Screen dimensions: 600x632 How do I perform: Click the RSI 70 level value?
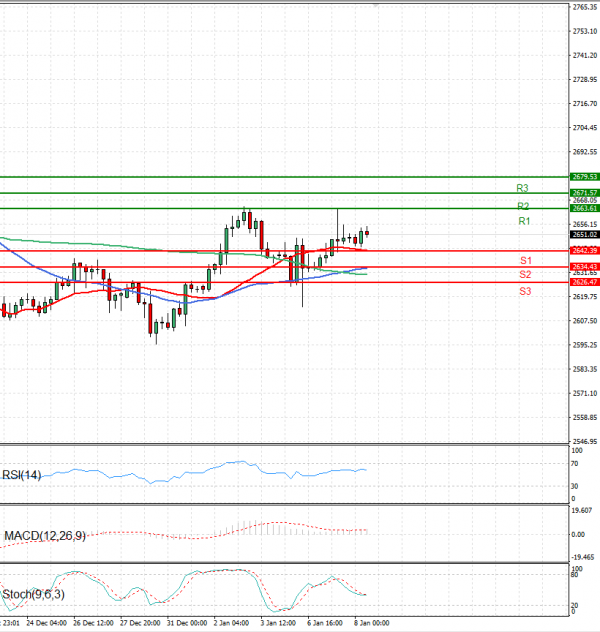coord(575,464)
